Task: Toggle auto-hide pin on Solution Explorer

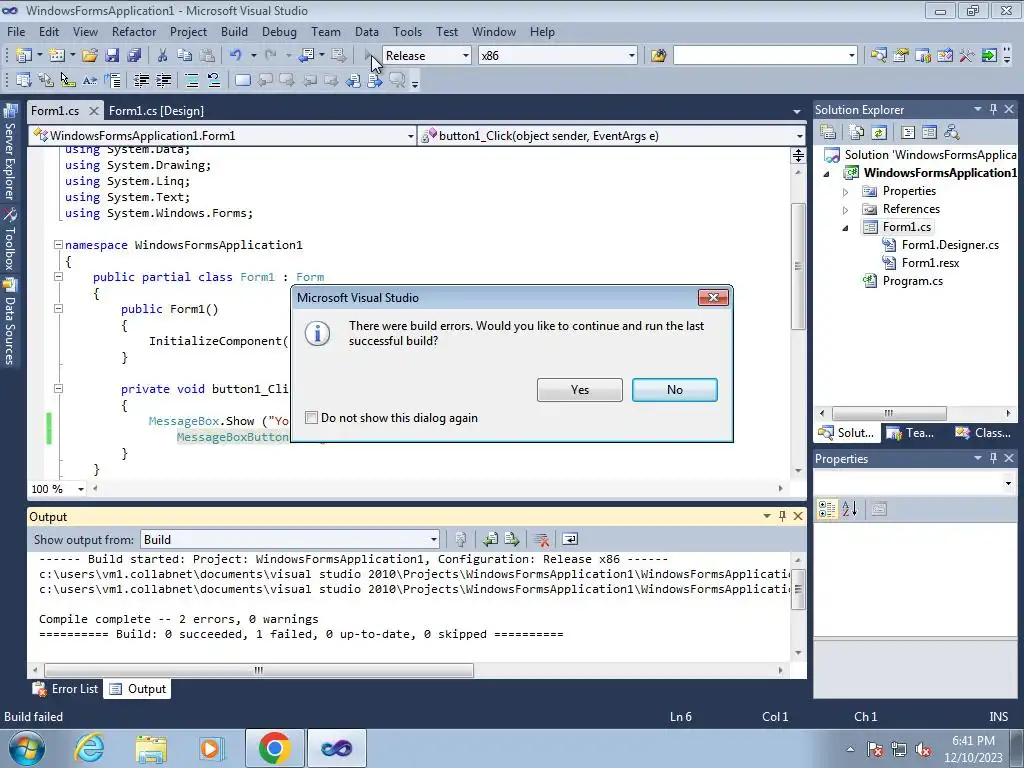Action: 993,110
